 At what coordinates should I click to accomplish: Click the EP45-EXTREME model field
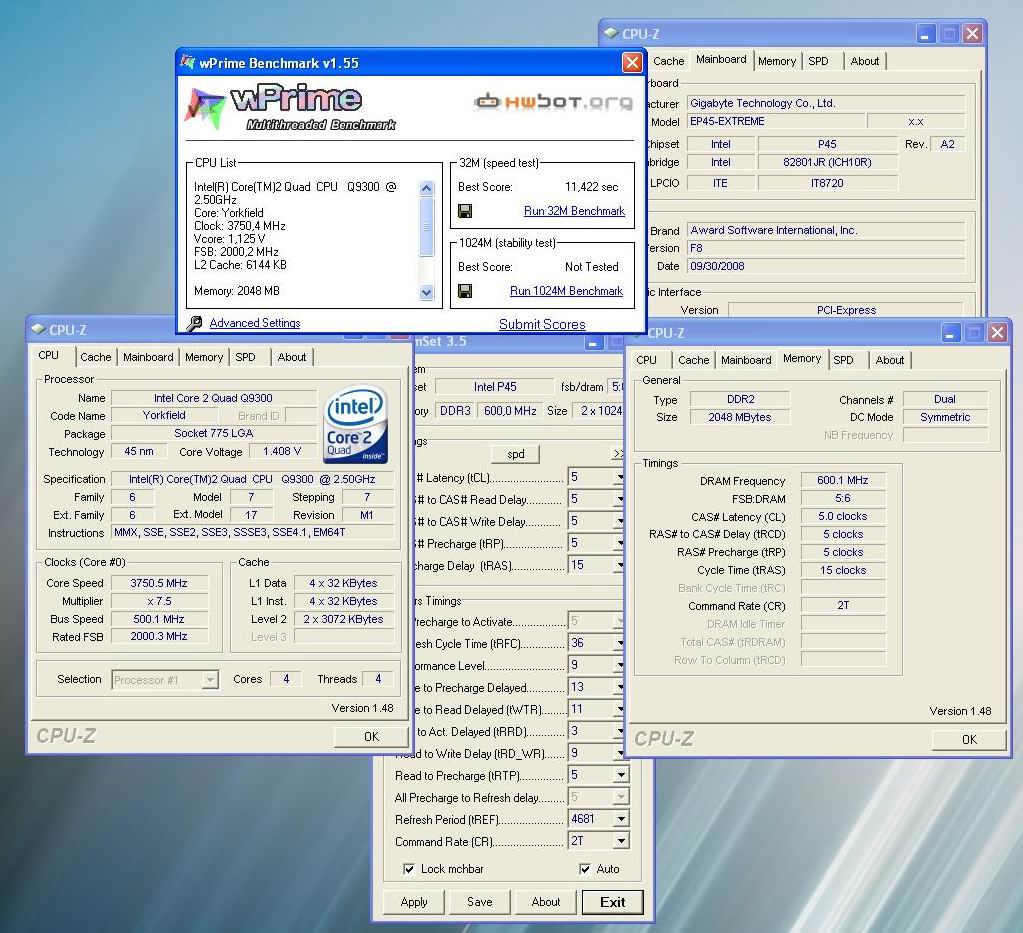(776, 121)
